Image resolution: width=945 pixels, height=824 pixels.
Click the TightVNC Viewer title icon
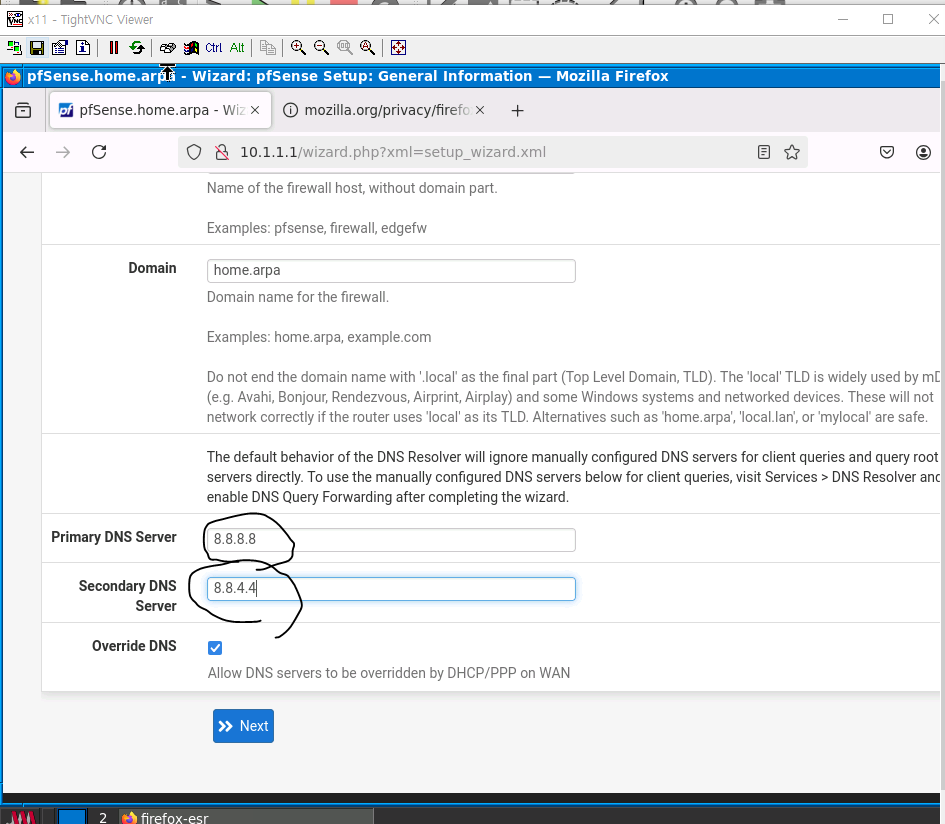click(14, 19)
